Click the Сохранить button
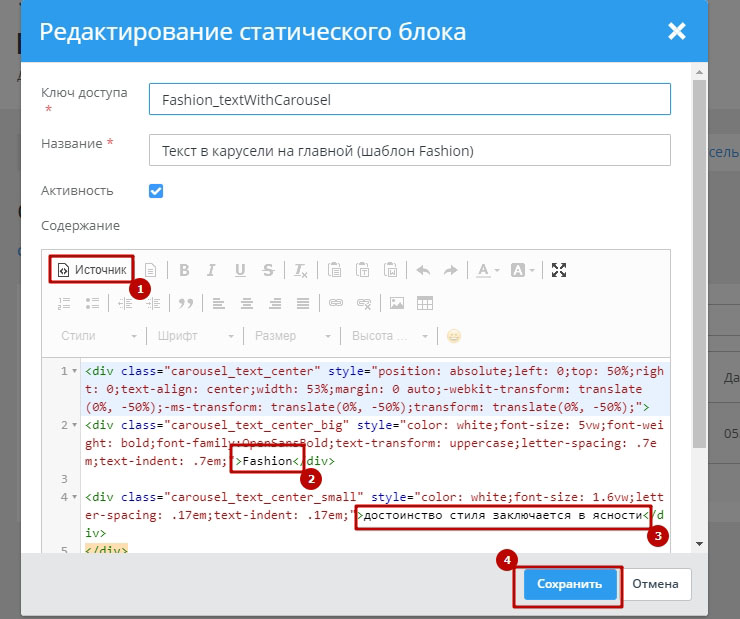The image size is (740, 619). coord(569,584)
